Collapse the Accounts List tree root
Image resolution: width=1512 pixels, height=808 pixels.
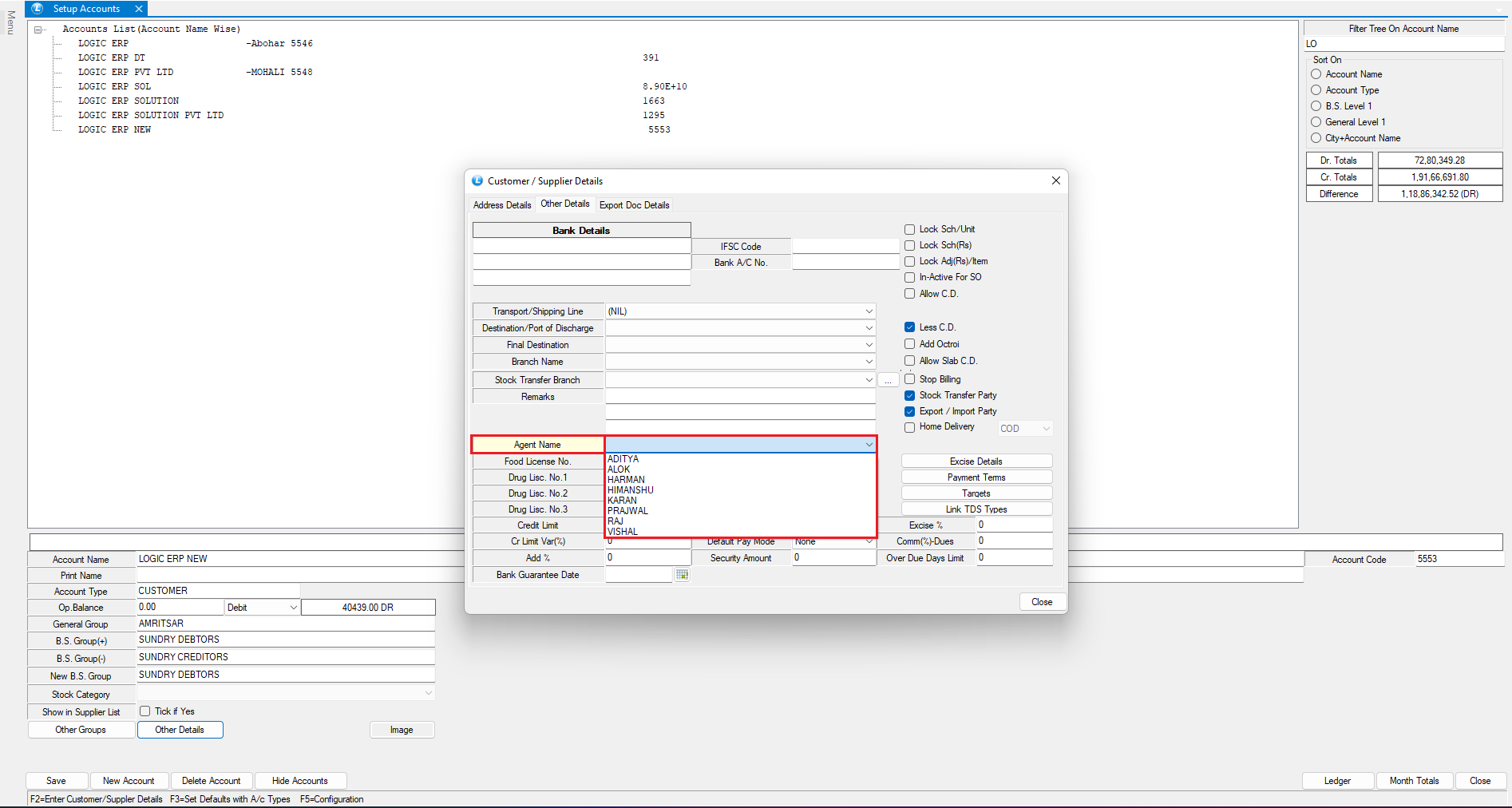coord(38,30)
